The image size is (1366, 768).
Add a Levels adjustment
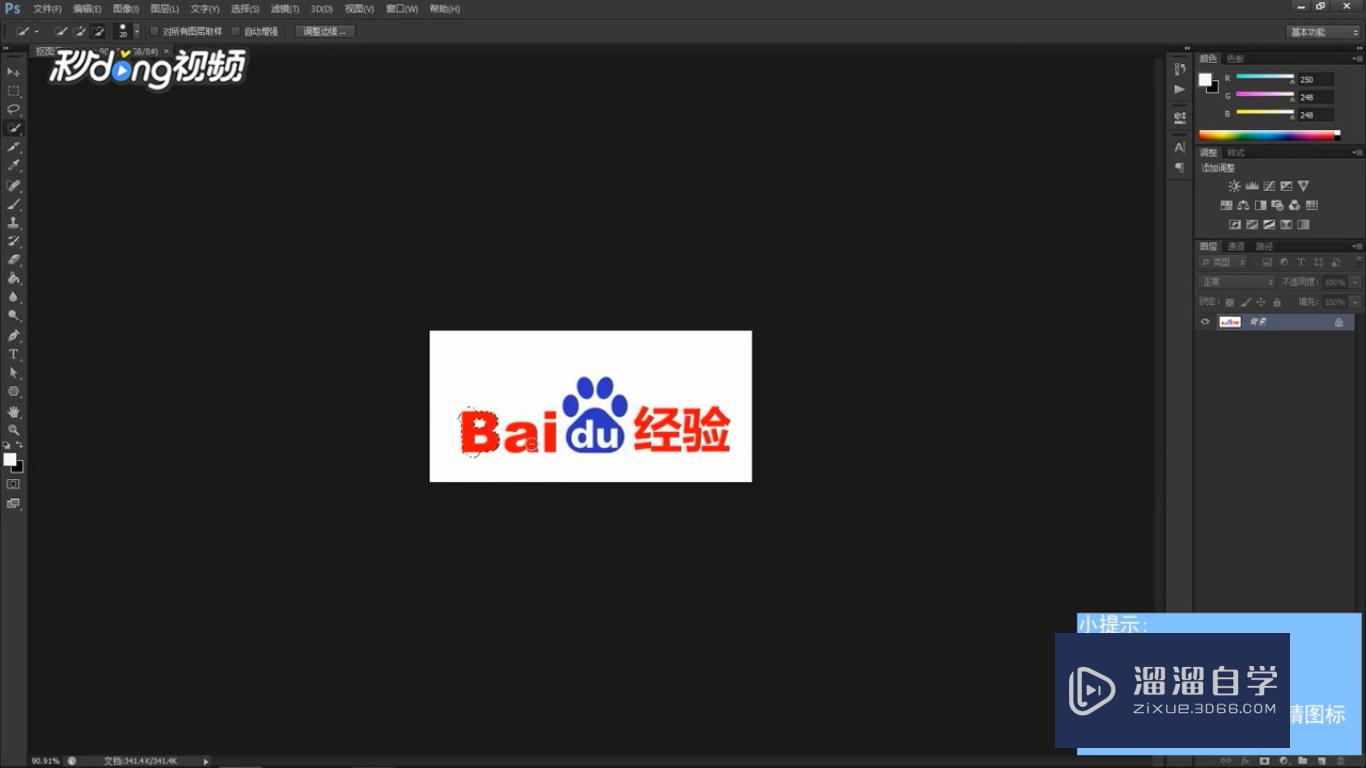tap(1251, 186)
